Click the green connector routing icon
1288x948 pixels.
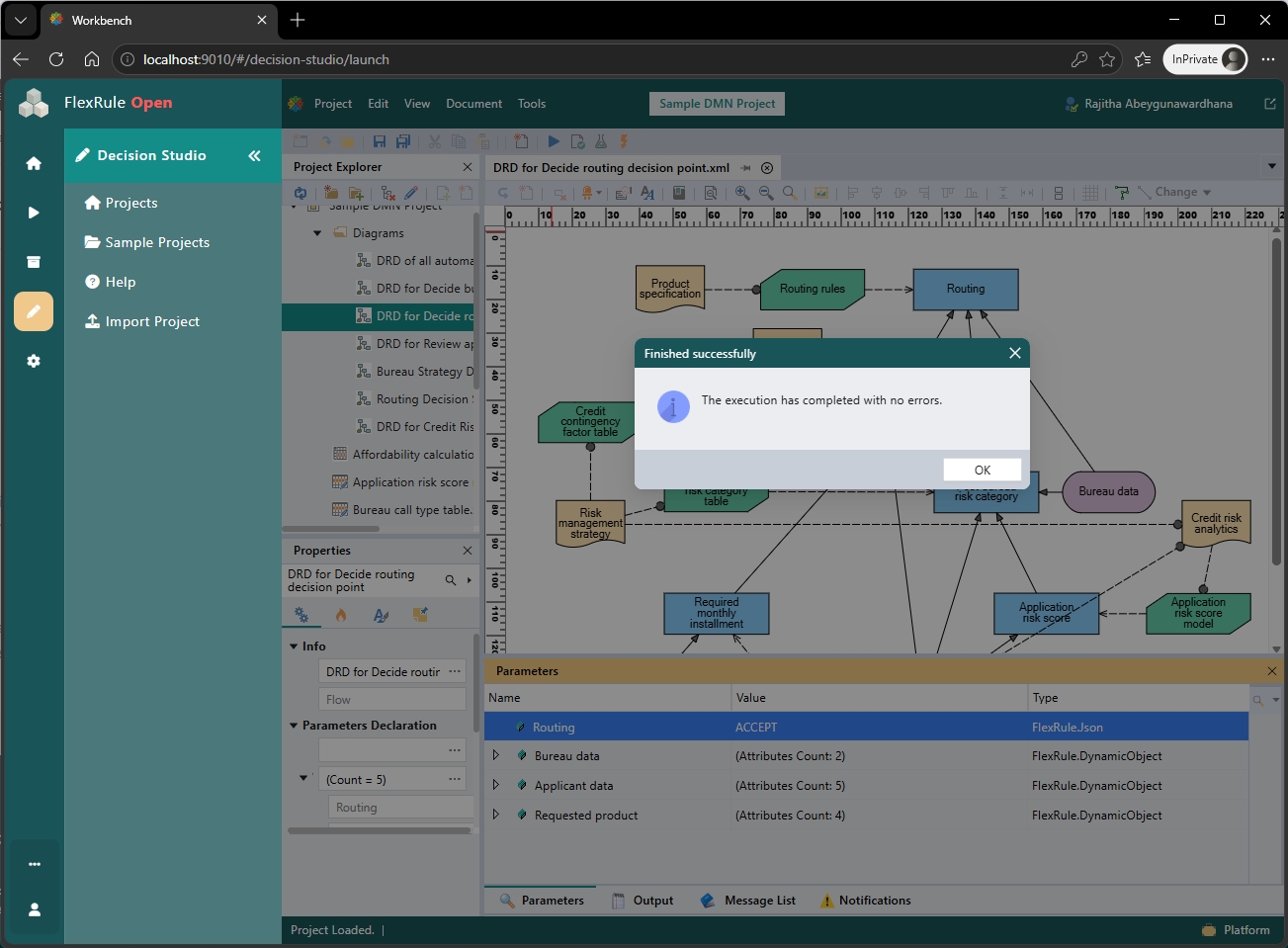tap(1121, 193)
